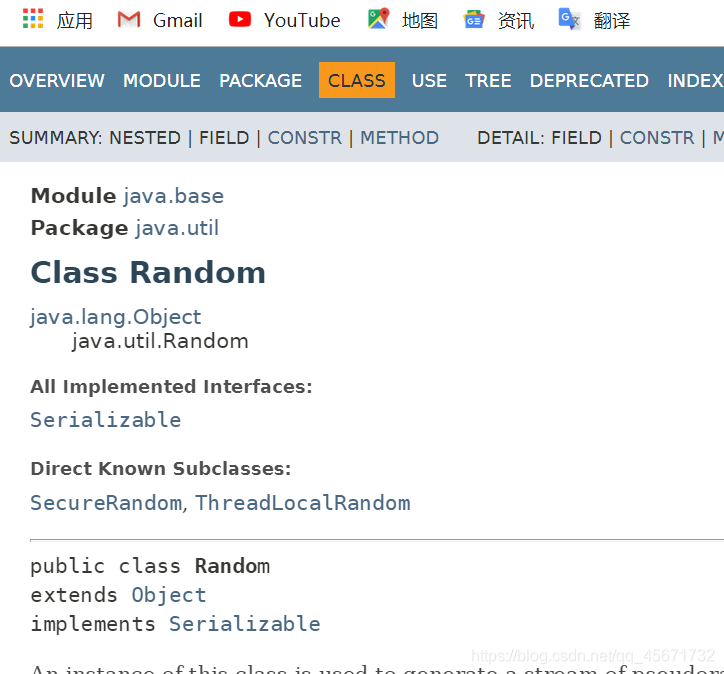Open the java.util package link

click(x=177, y=228)
